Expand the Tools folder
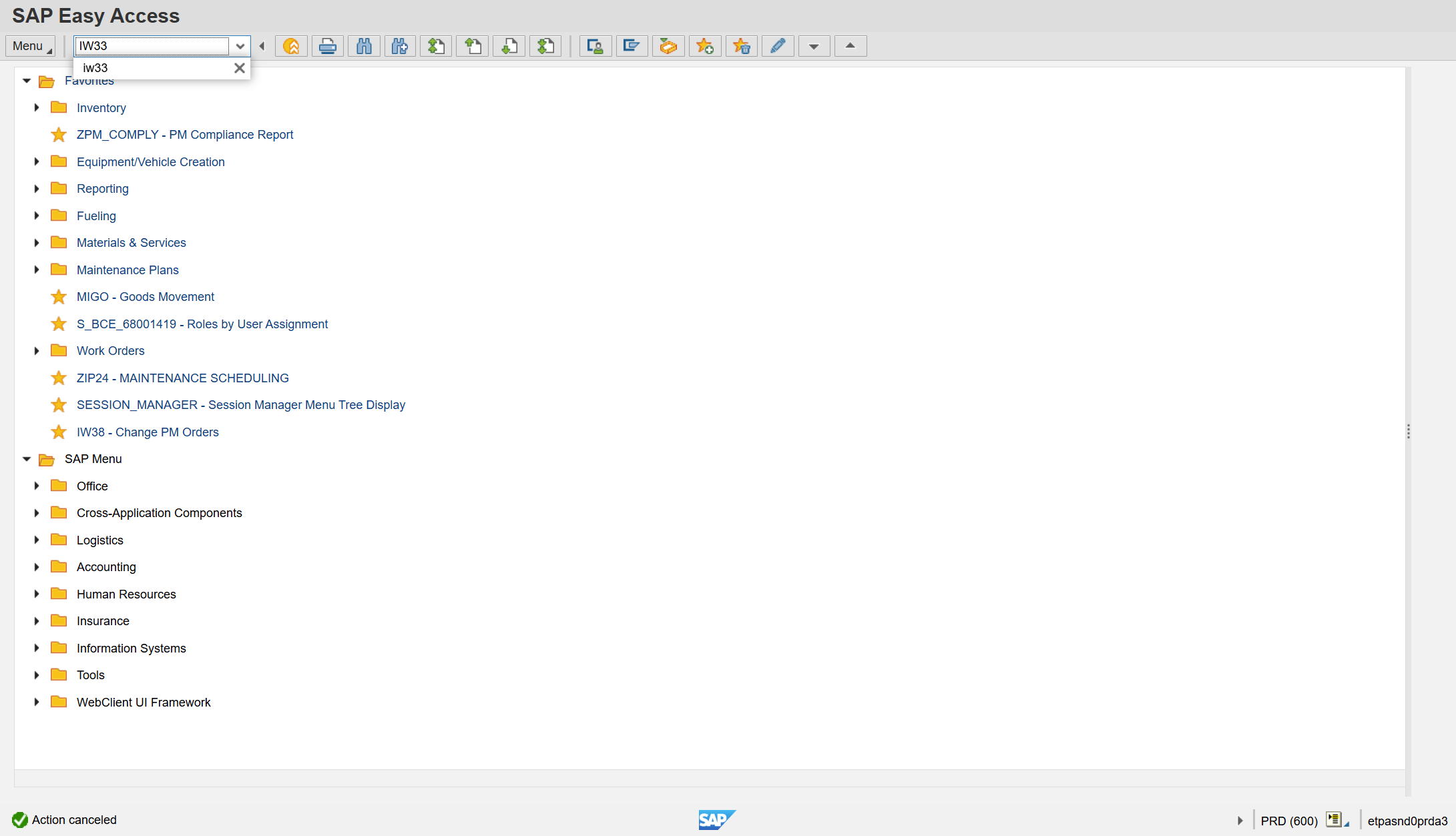The height and width of the screenshot is (836, 1456). tap(37, 675)
